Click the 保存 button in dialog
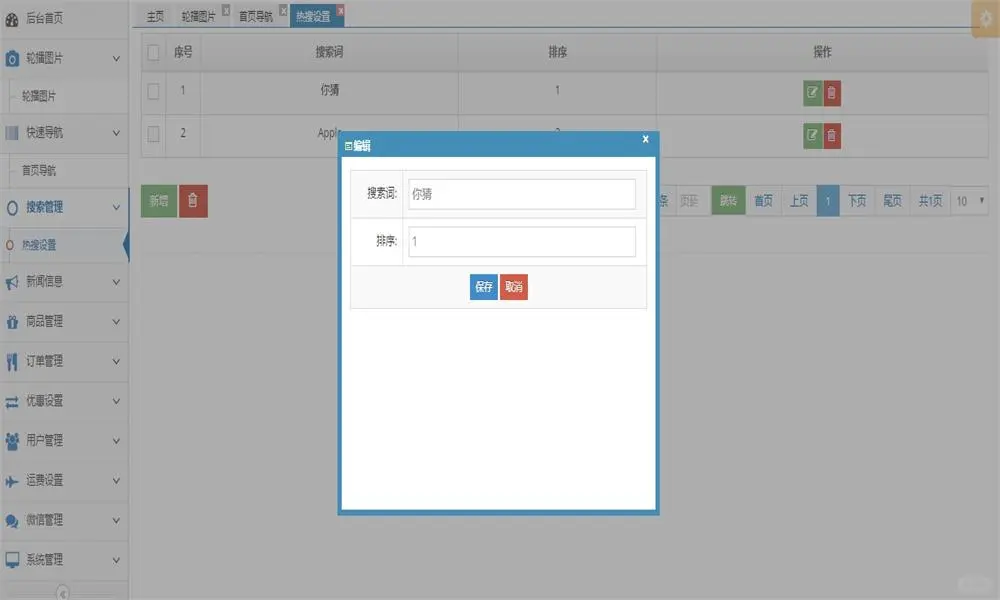Screen dimensions: 1000x600 pyautogui.click(x=484, y=287)
